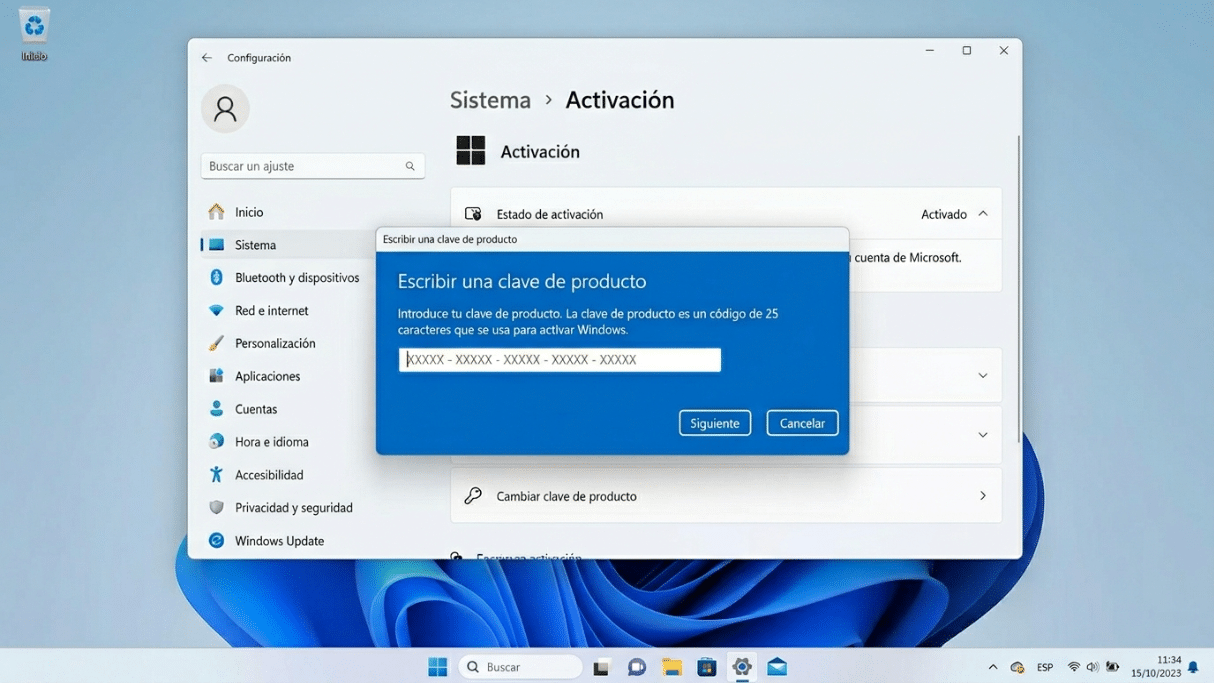Go back using Settings back arrow

point(207,58)
